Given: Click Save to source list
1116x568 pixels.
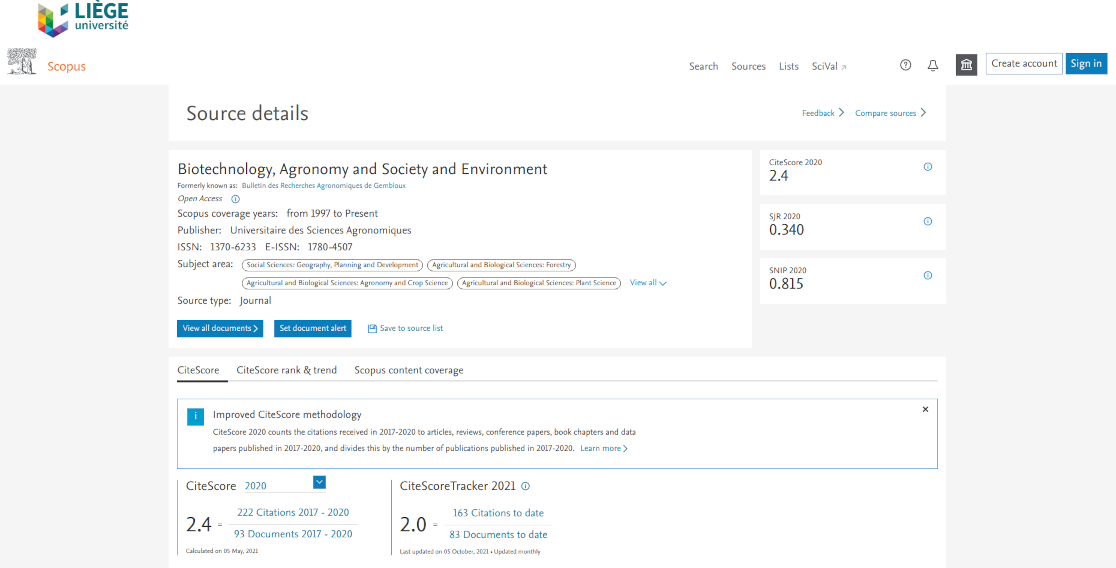Looking at the screenshot, I should [x=405, y=328].
